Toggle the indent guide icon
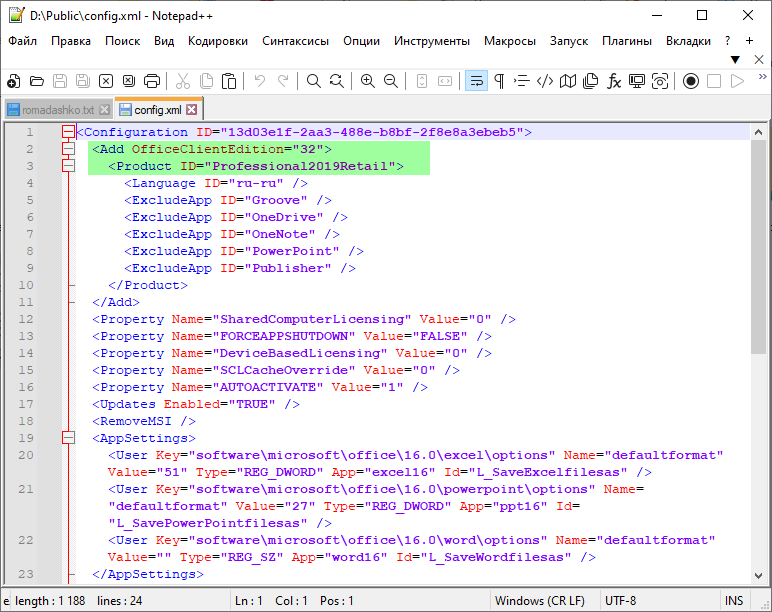Screen dimensions: 772x612 (x=522, y=81)
